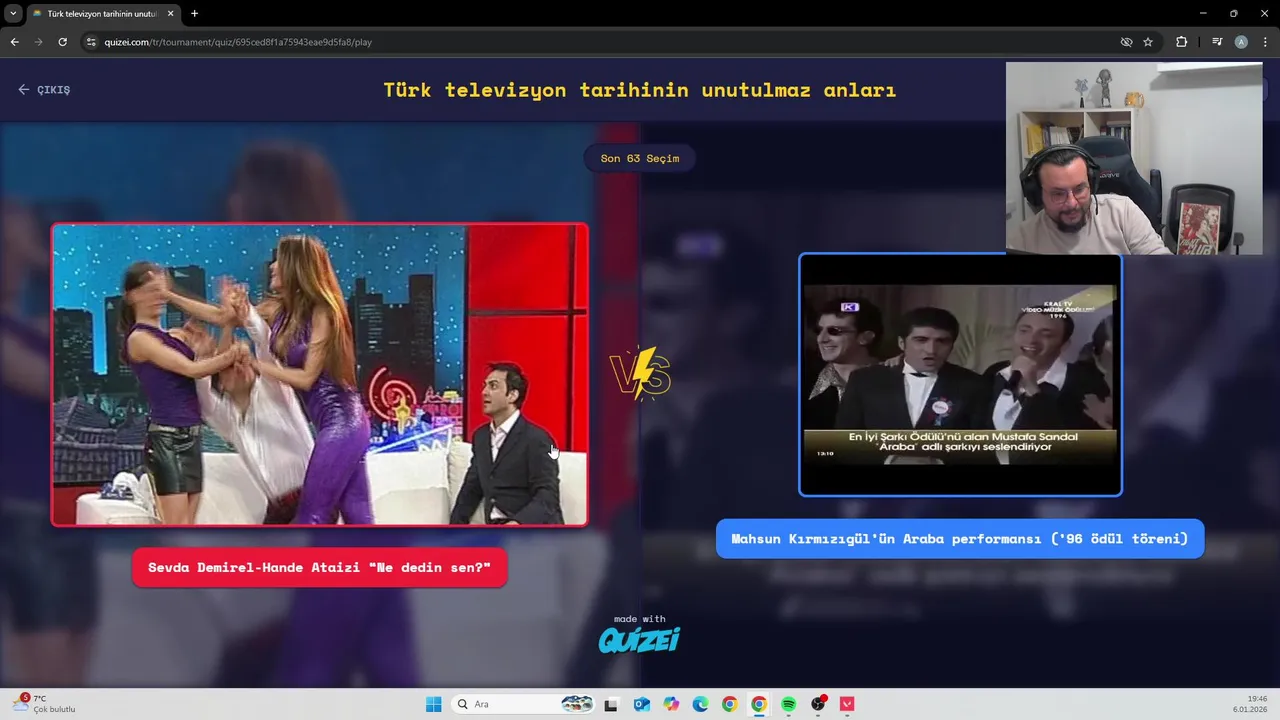This screenshot has height=720, width=1280.
Task: Open the tab search dropdown arrow
Action: (13, 13)
